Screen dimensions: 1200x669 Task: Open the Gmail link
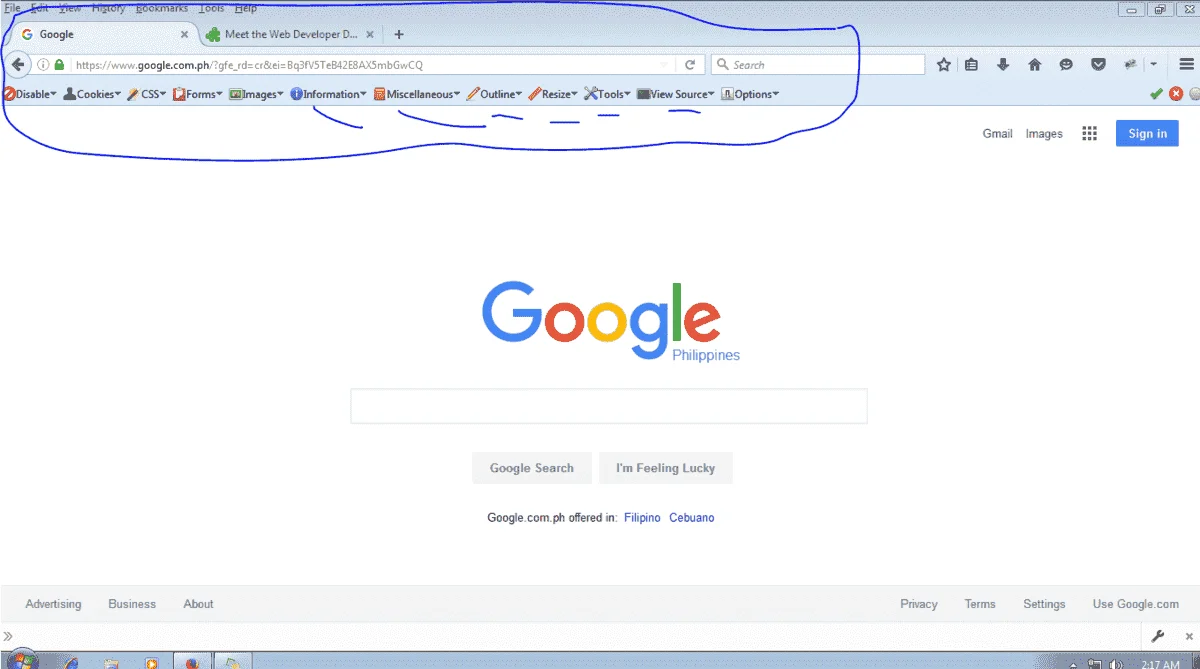(998, 134)
